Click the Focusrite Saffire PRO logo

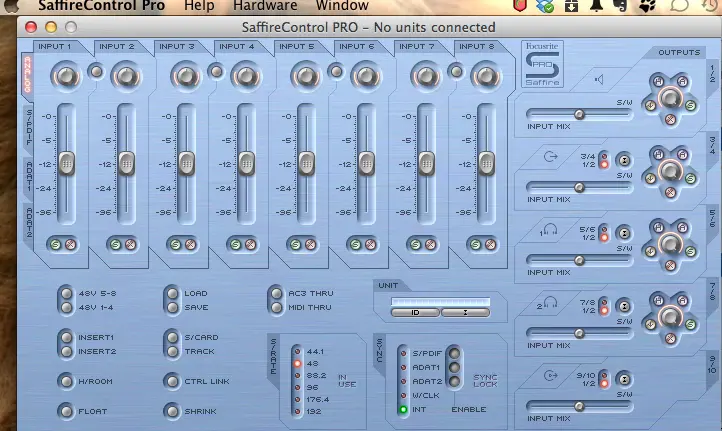[x=542, y=64]
